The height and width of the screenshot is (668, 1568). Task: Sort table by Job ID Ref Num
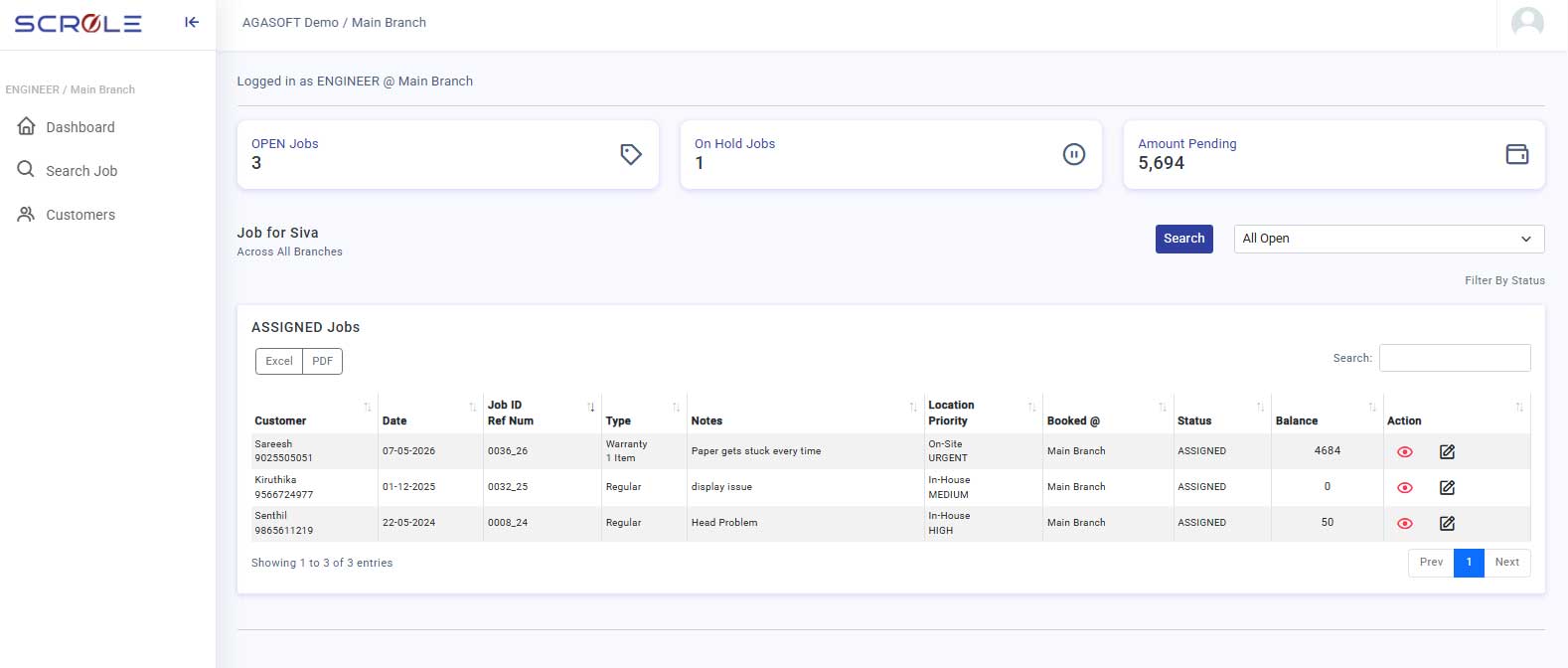(x=542, y=414)
